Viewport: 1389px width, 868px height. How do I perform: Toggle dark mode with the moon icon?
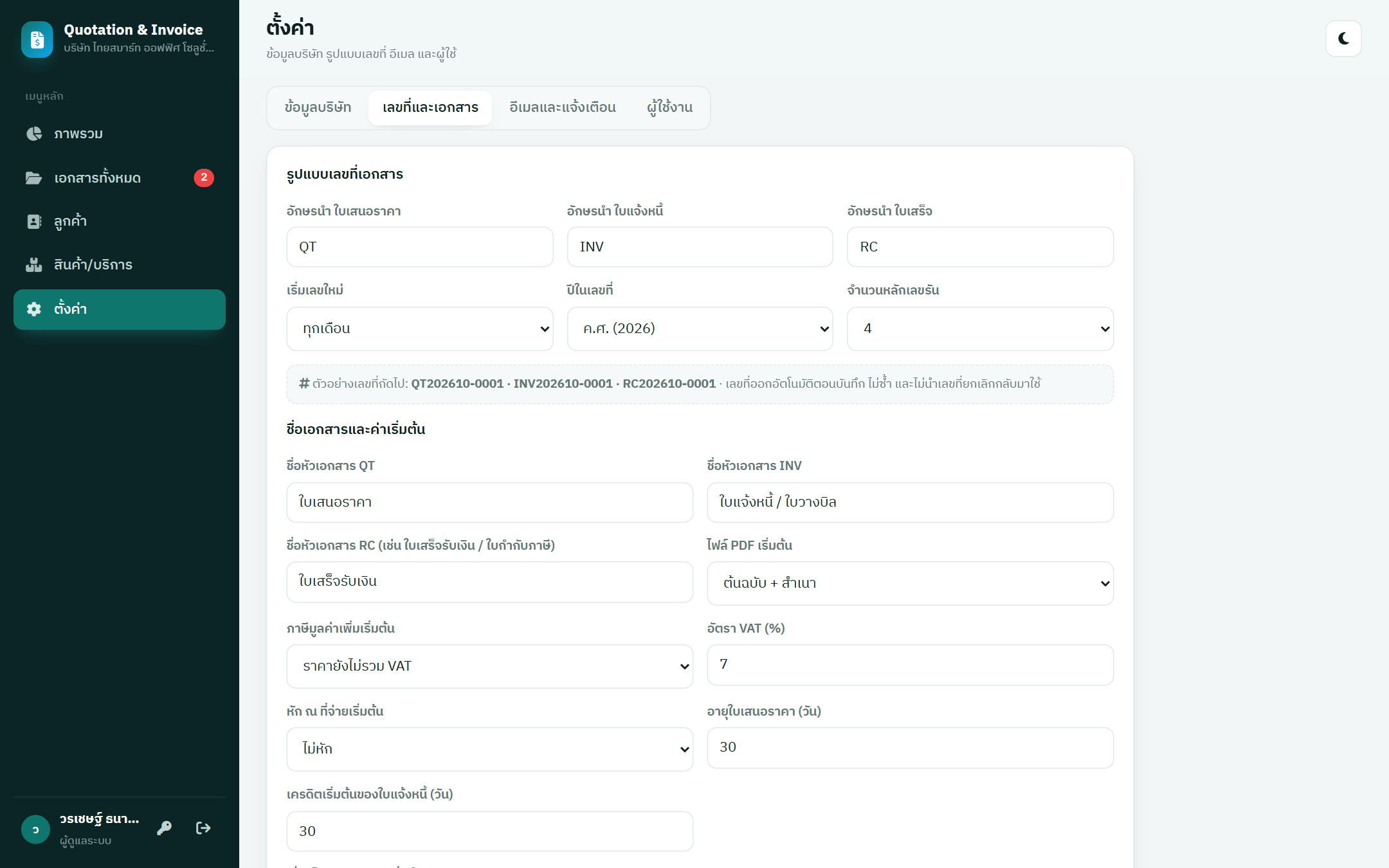pos(1343,39)
